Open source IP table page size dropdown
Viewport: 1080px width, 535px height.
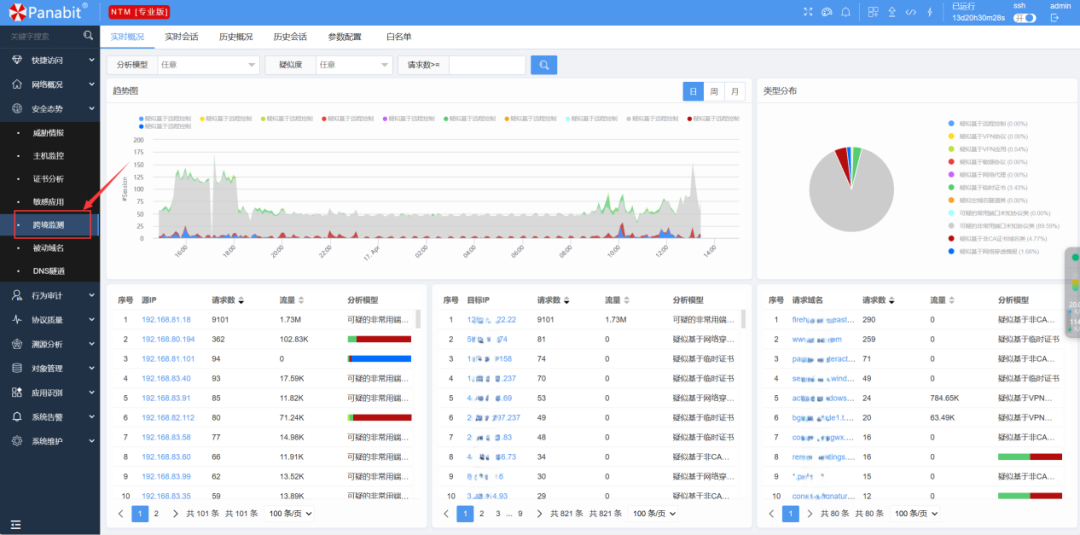pos(289,513)
